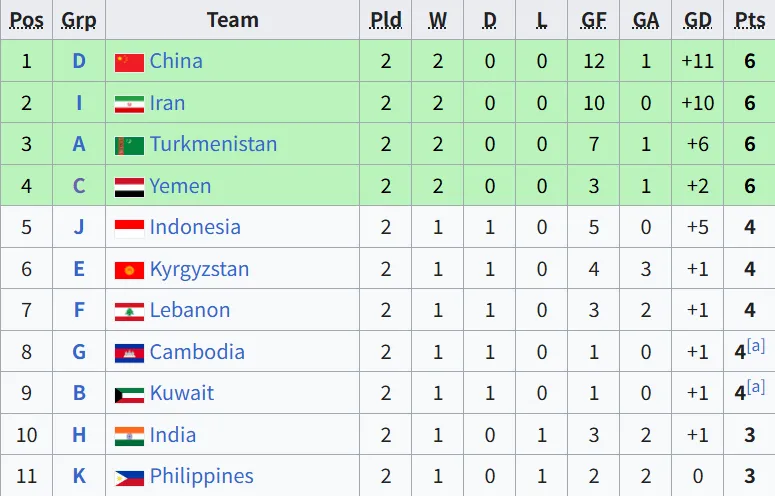Open the Turkmenistan team link
The image size is (775, 496).
point(213,144)
